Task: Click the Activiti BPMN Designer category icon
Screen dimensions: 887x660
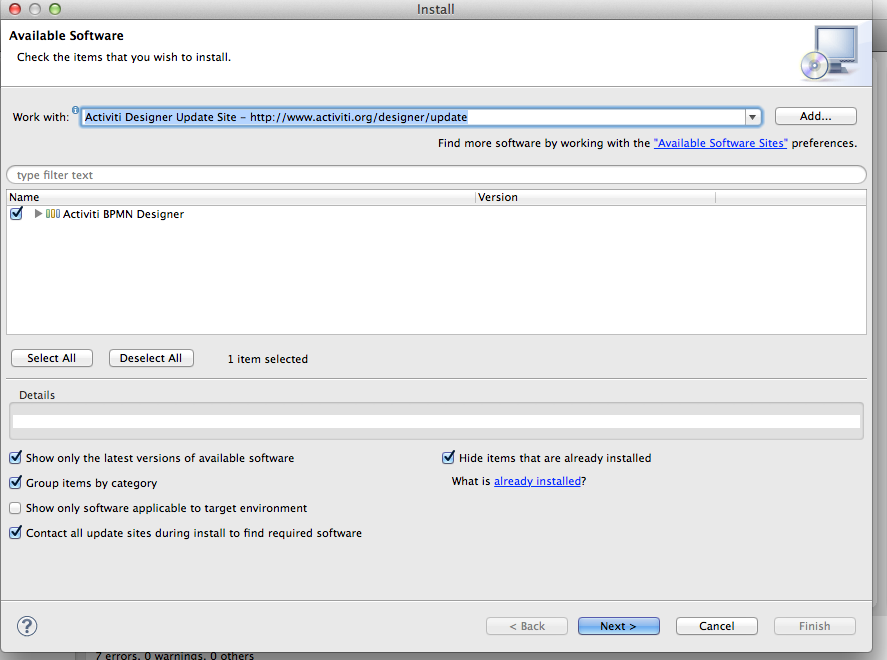Action: pos(53,214)
